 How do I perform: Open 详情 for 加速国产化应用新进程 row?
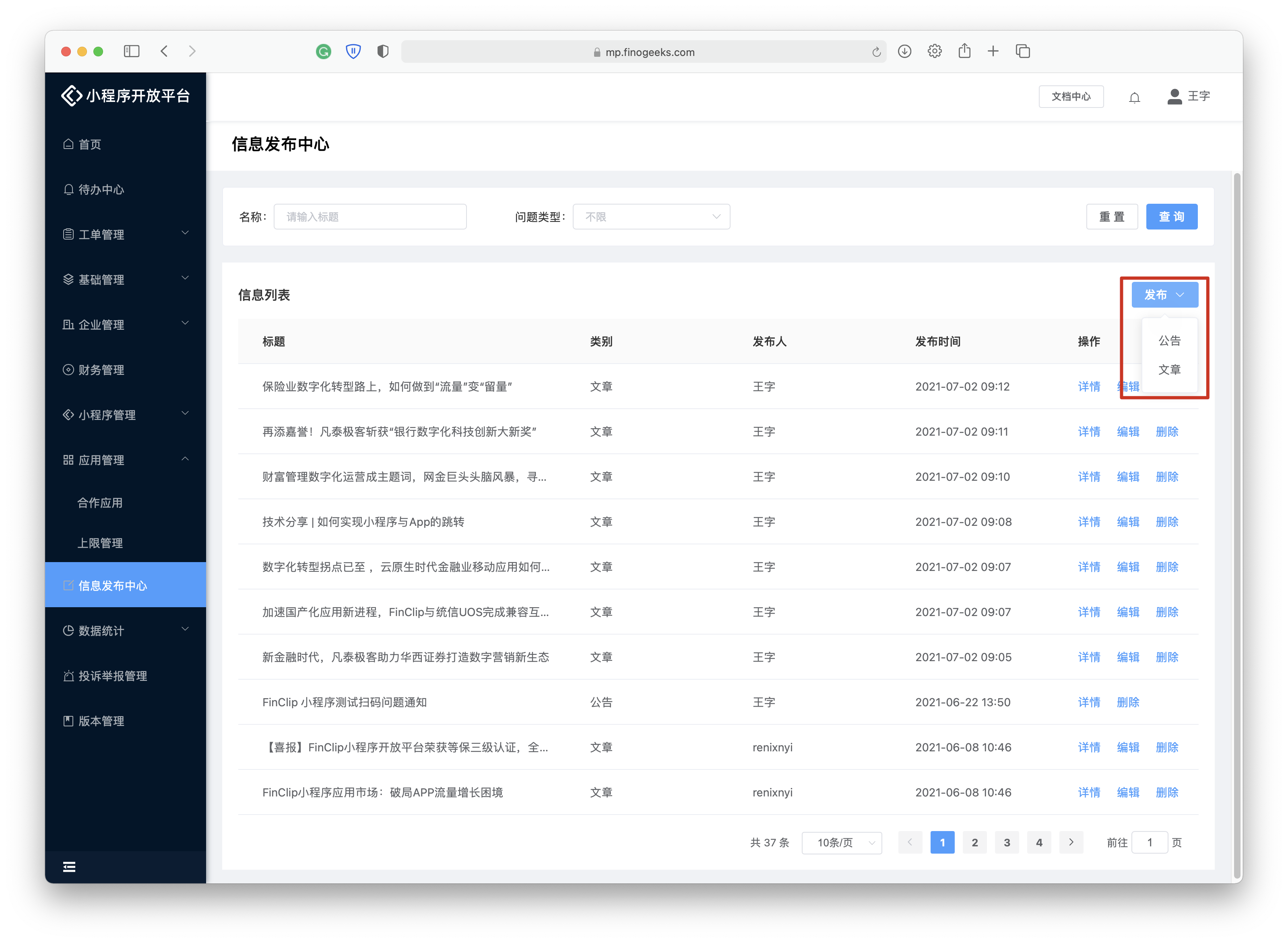click(x=1089, y=612)
